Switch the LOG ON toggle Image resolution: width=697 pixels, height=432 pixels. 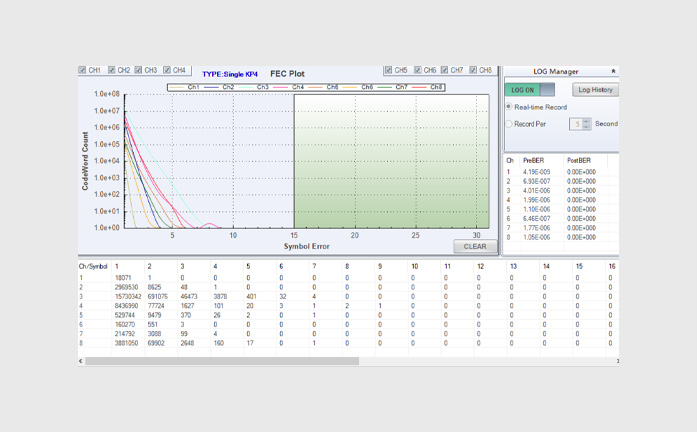click(530, 90)
